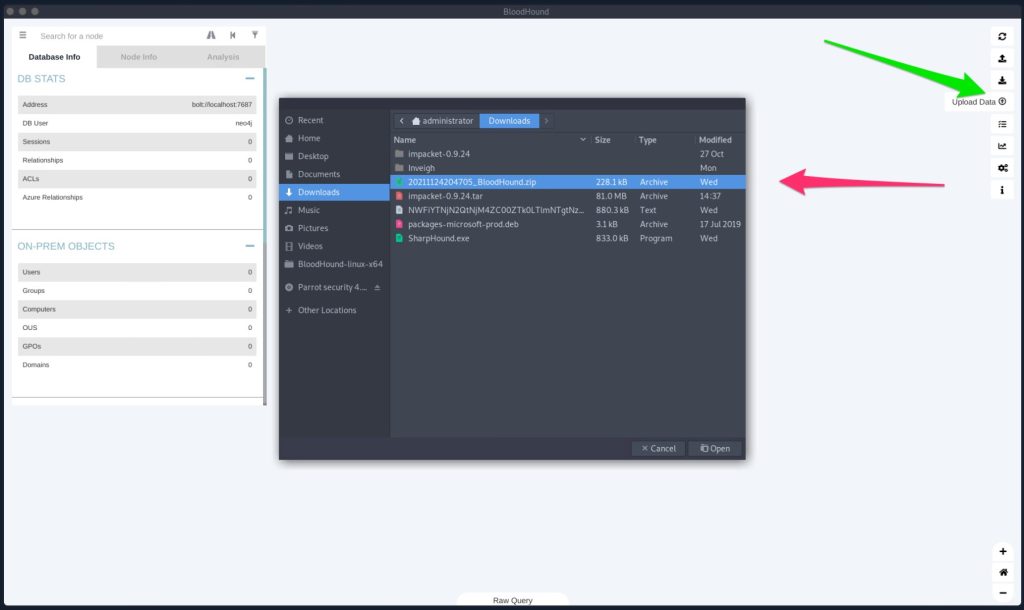Image resolution: width=1024 pixels, height=610 pixels.
Task: Go back using the path bar left arrow
Action: point(402,121)
